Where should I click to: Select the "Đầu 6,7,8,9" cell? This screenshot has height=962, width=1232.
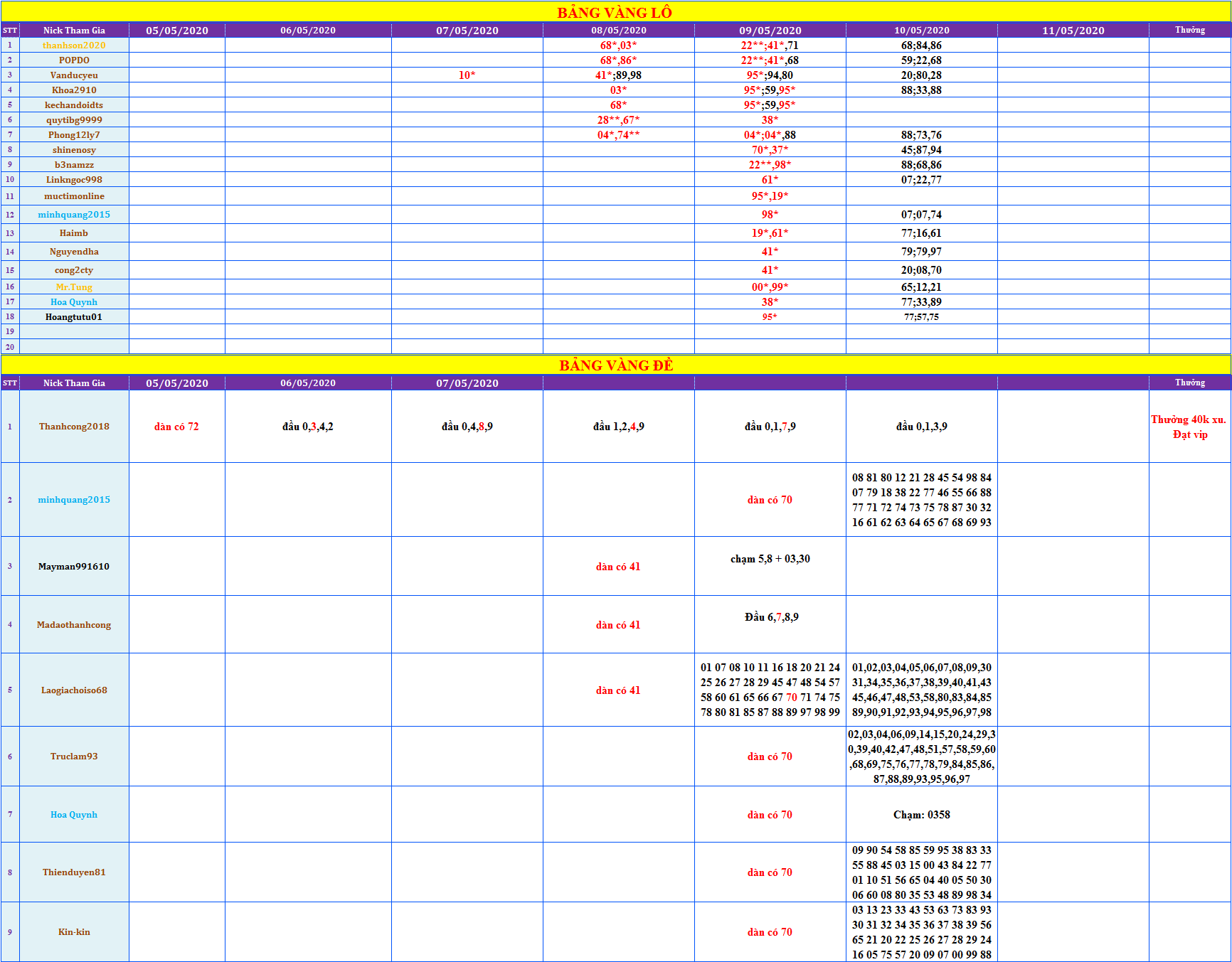[x=771, y=617]
